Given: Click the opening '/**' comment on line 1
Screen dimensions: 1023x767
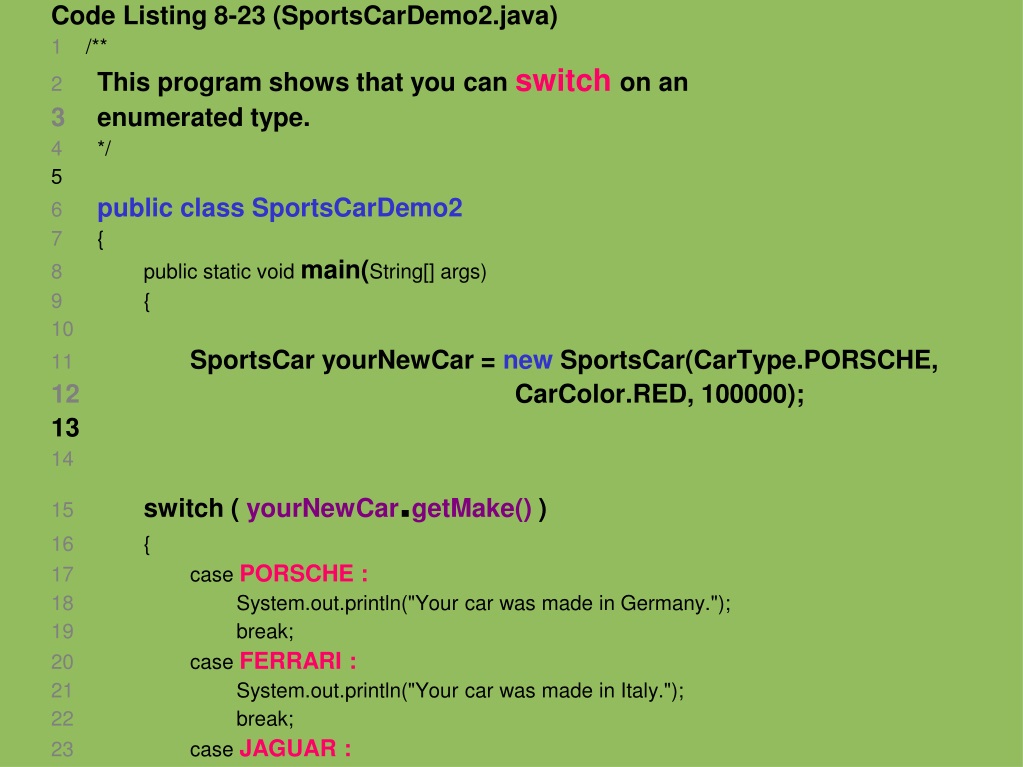Looking at the screenshot, I should pyautogui.click(x=96, y=46).
